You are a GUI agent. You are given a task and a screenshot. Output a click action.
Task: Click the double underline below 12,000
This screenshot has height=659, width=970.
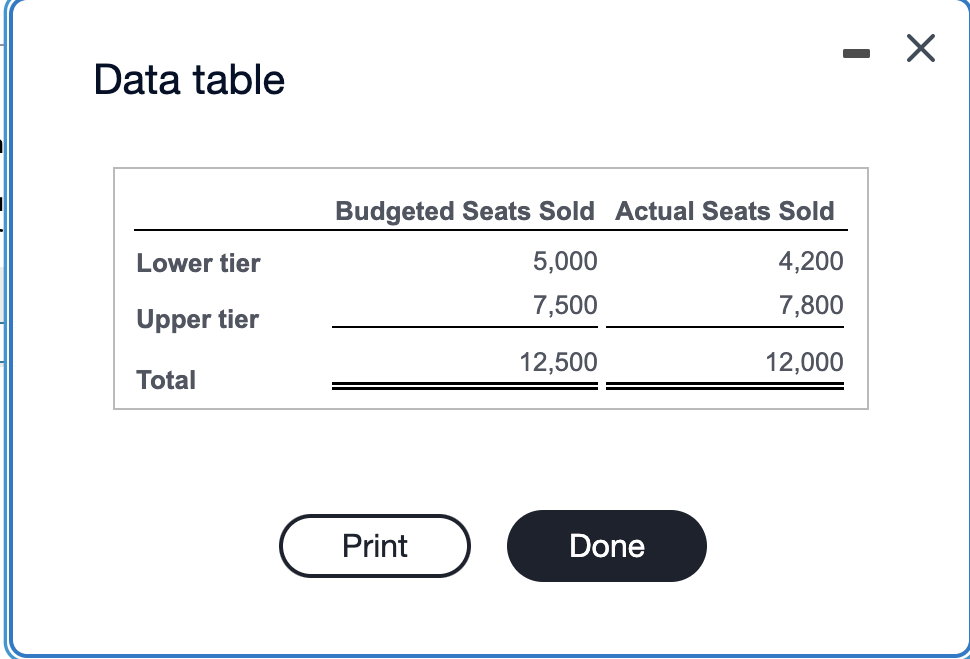click(725, 385)
